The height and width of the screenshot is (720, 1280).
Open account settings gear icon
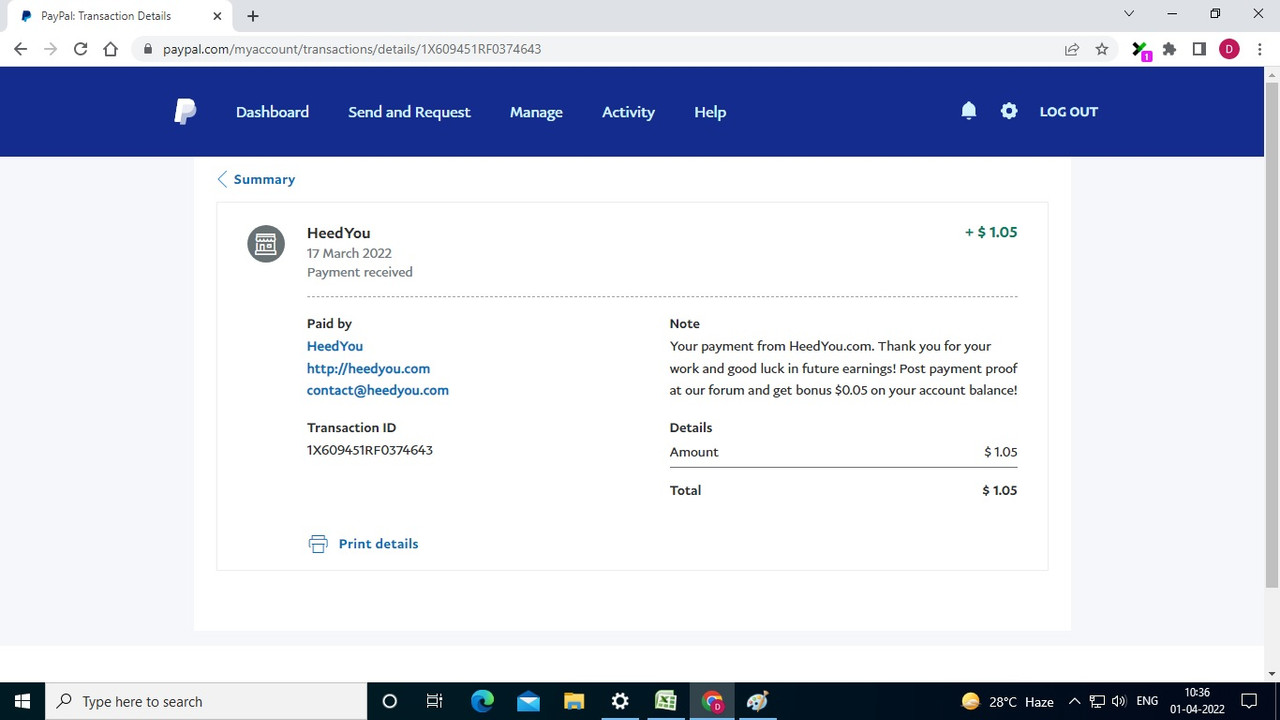click(1009, 111)
